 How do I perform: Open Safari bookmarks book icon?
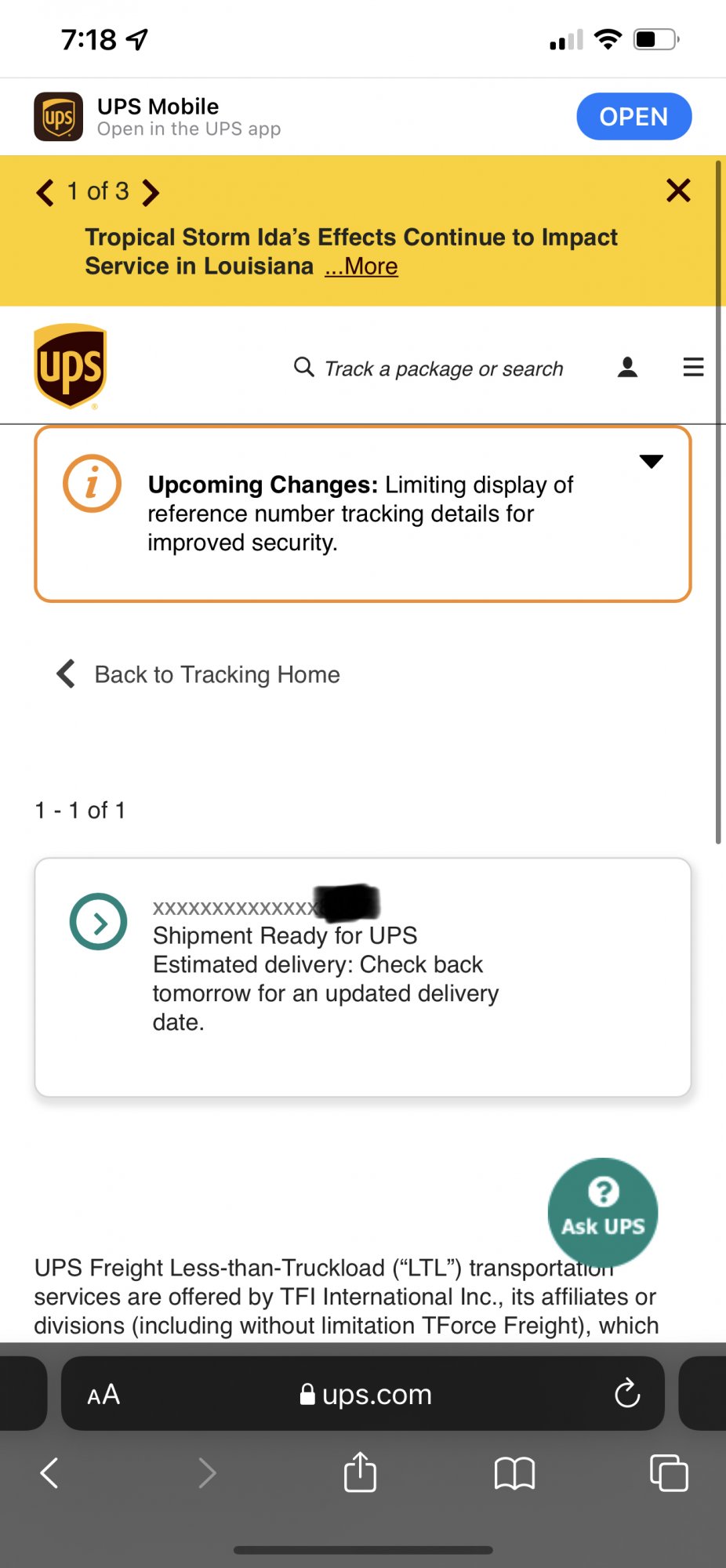(x=514, y=1473)
